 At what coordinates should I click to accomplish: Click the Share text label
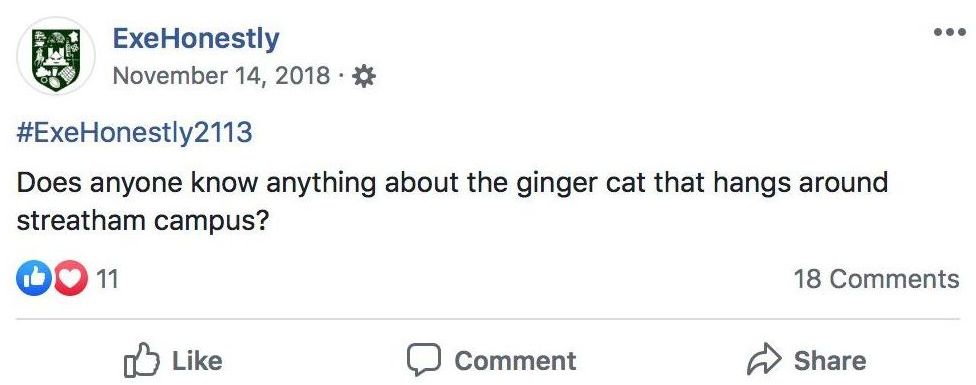(830, 361)
